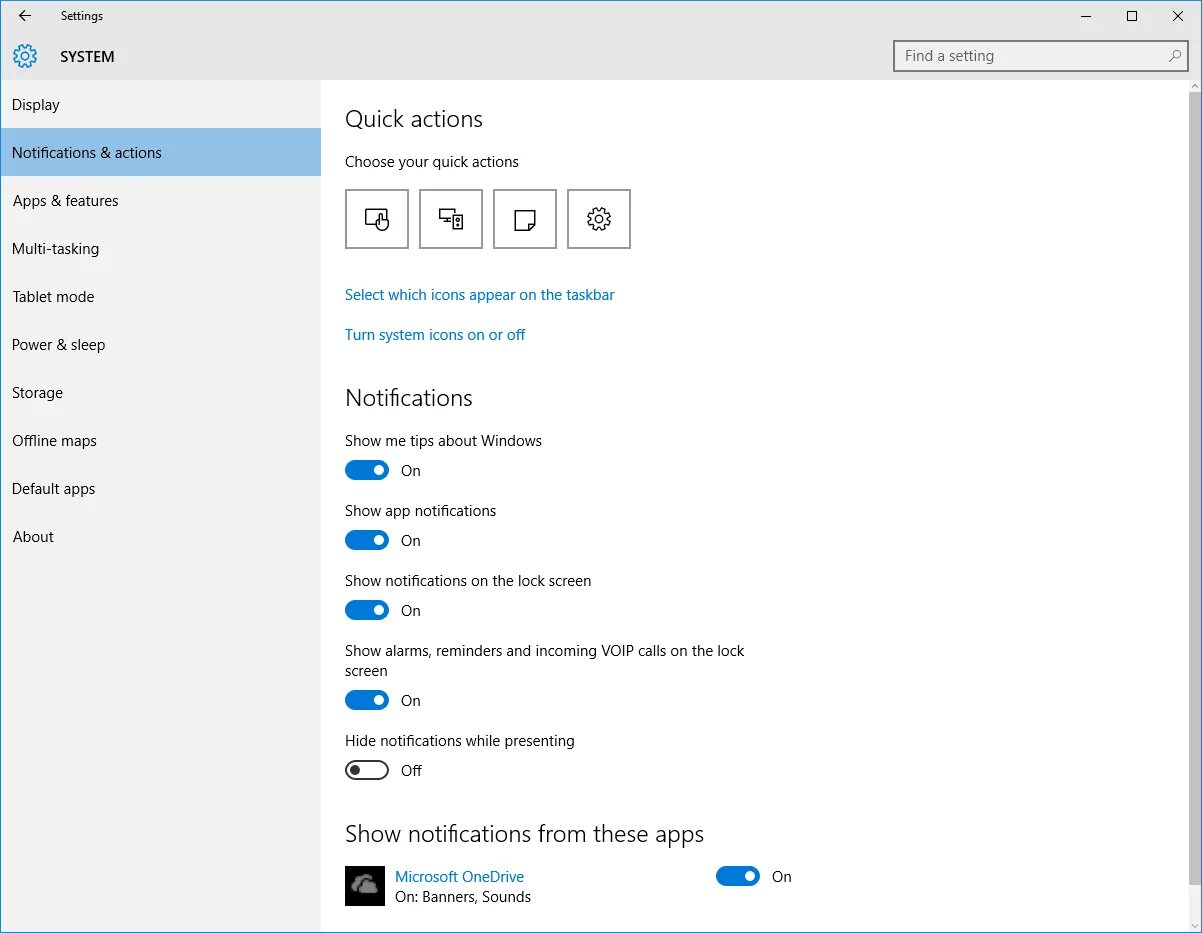Click Show notifications from these apps heading

[x=524, y=834]
